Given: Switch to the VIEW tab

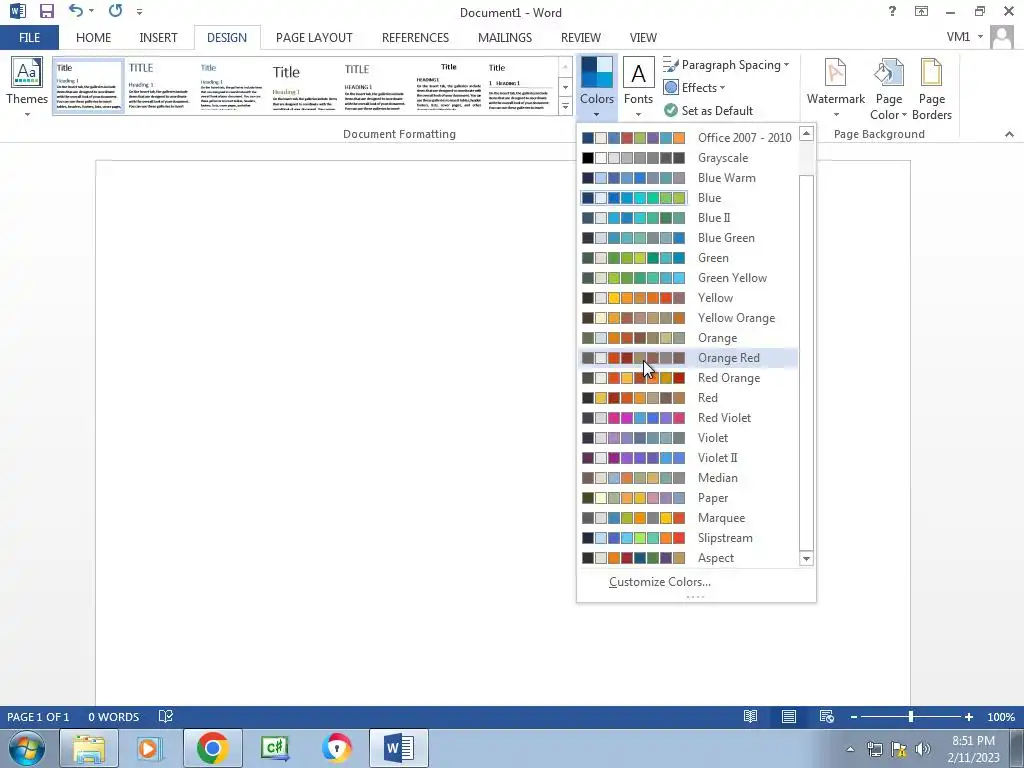Looking at the screenshot, I should point(643,37).
